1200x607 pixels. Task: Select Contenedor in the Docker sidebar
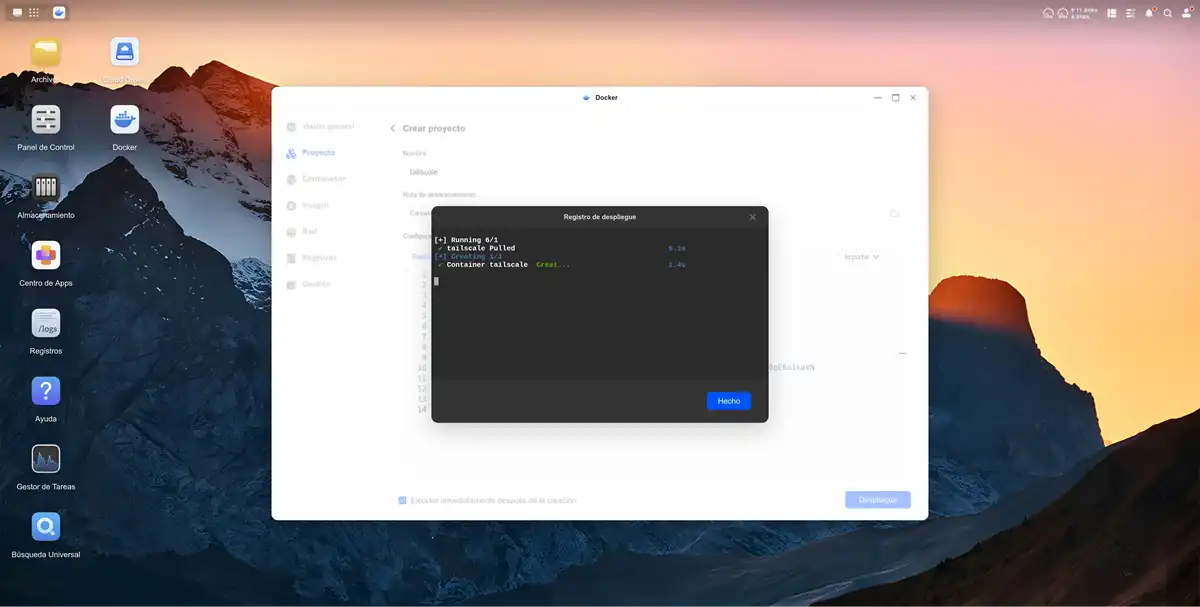323,179
